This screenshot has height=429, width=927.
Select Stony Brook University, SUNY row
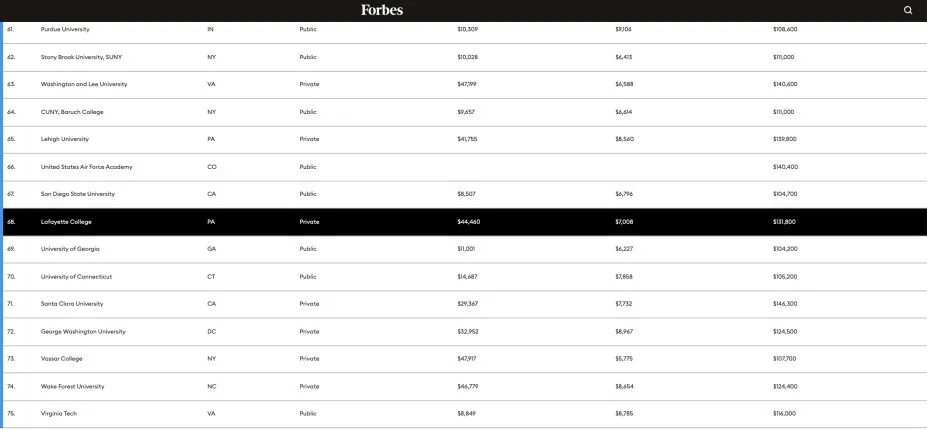click(x=80, y=57)
